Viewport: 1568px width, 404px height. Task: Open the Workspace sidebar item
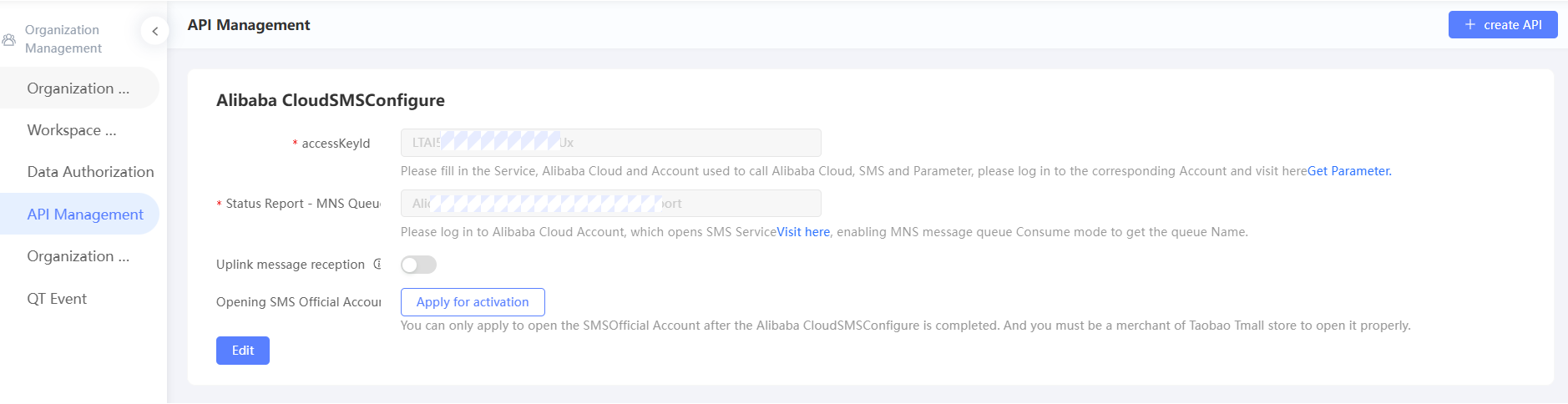72,130
